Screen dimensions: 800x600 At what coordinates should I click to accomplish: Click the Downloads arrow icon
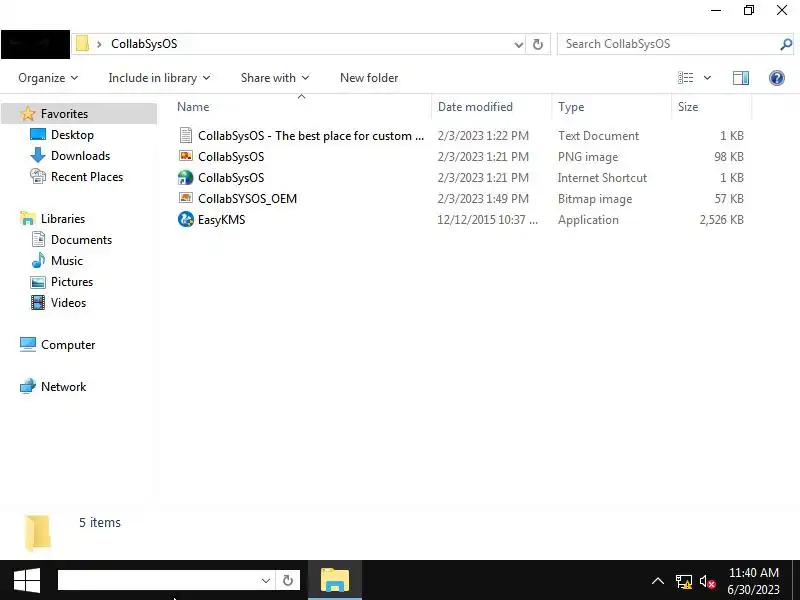click(38, 155)
